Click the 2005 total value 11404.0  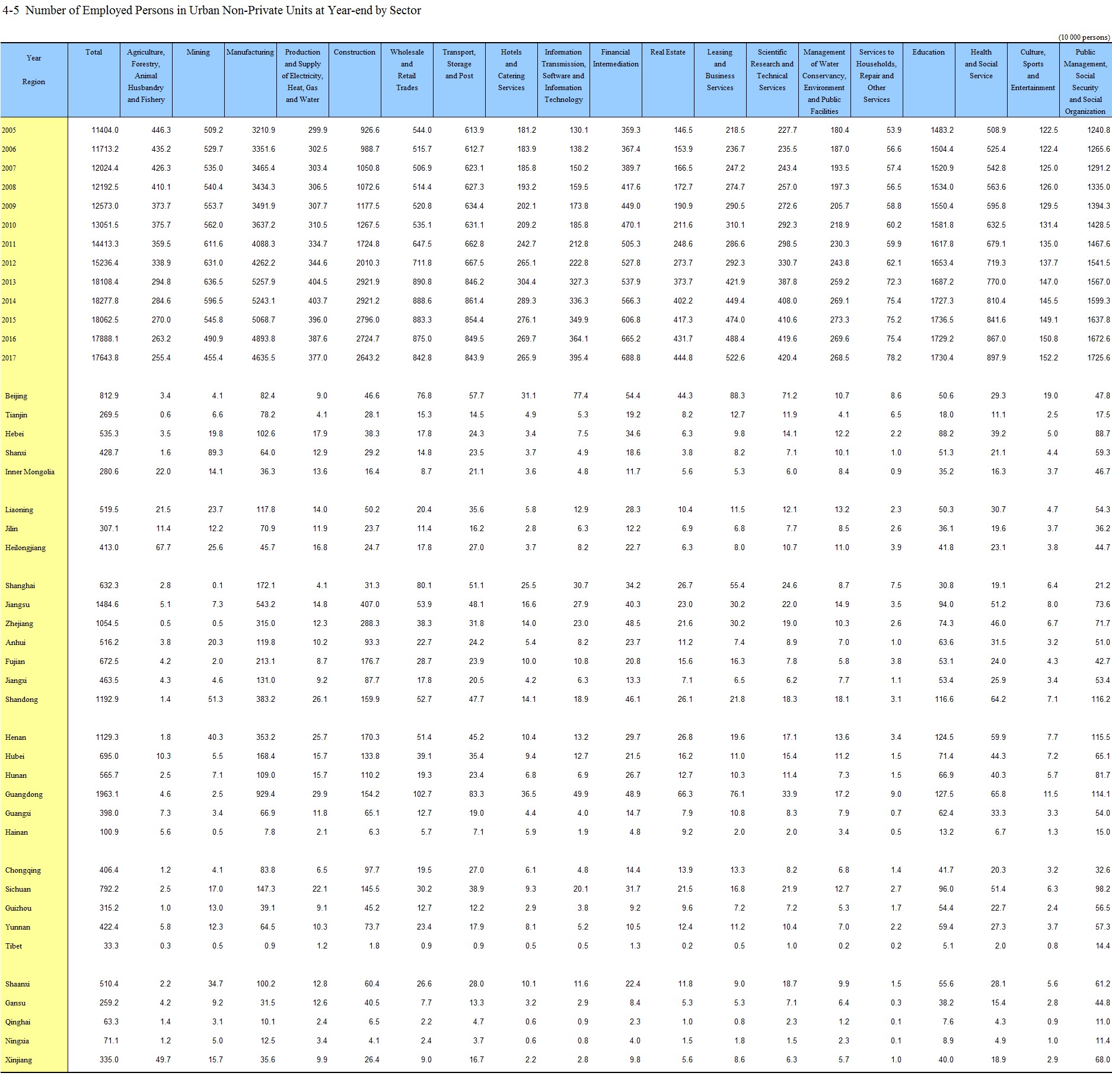coord(105,130)
